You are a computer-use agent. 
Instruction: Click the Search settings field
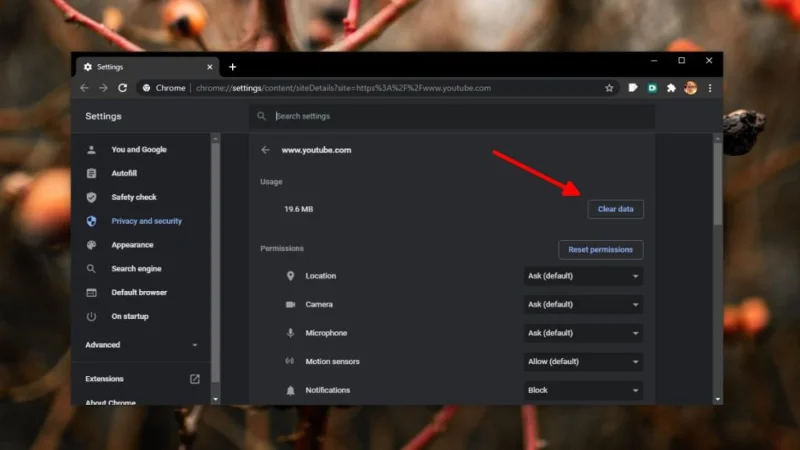pyautogui.click(x=452, y=116)
